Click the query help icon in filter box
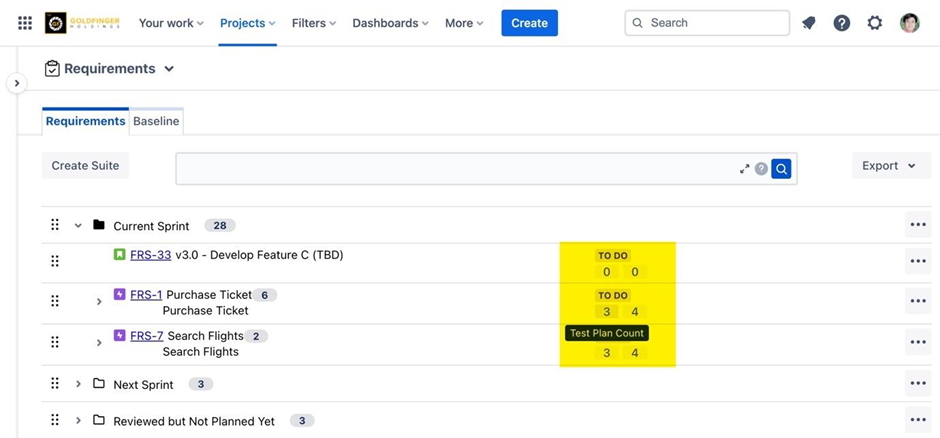Viewport: 940px width, 438px height. click(761, 169)
